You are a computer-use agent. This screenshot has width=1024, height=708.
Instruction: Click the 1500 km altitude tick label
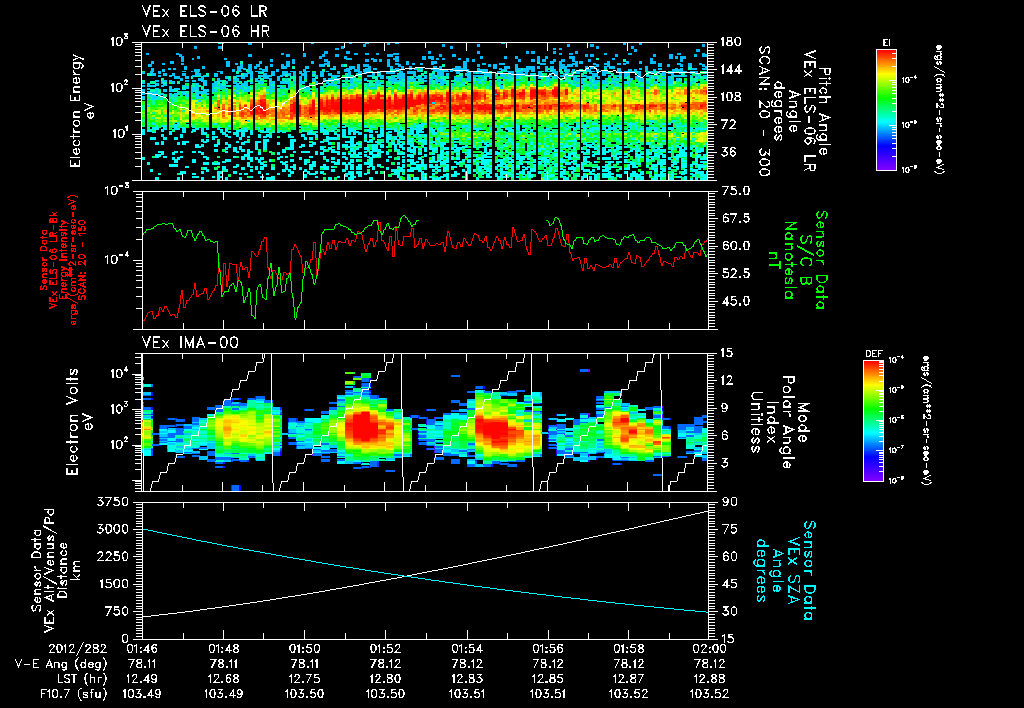[x=113, y=584]
